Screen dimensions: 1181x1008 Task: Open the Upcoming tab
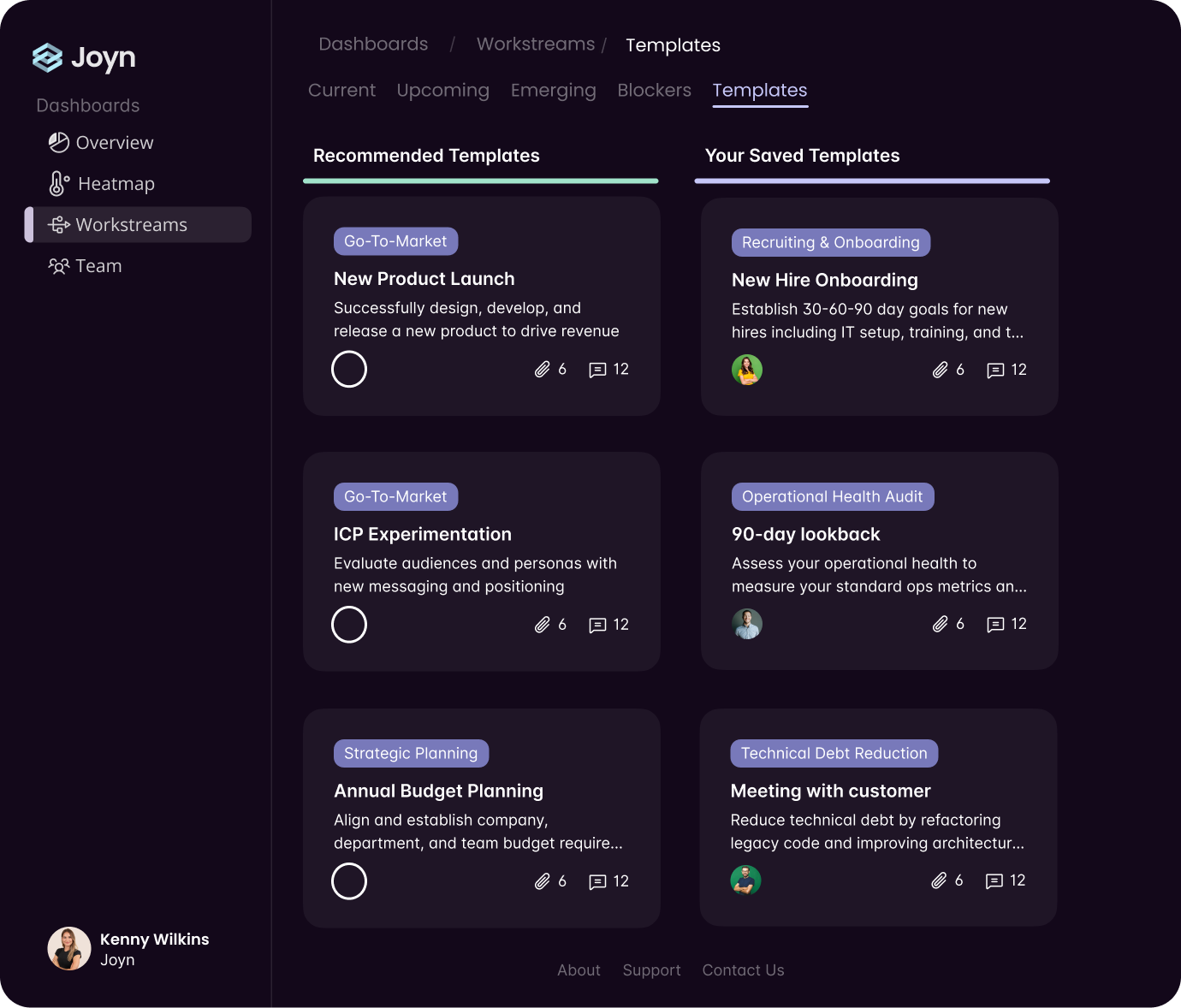click(442, 90)
